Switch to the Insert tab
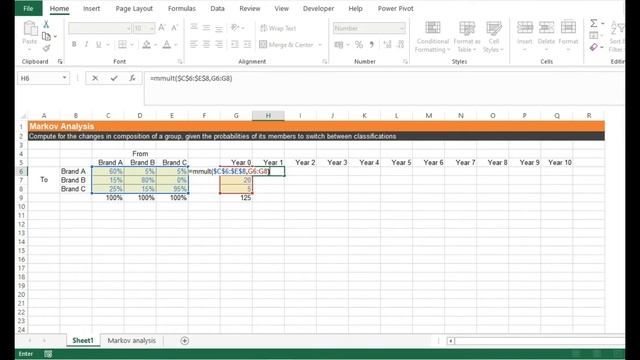The width and height of the screenshot is (640, 360). point(91,8)
